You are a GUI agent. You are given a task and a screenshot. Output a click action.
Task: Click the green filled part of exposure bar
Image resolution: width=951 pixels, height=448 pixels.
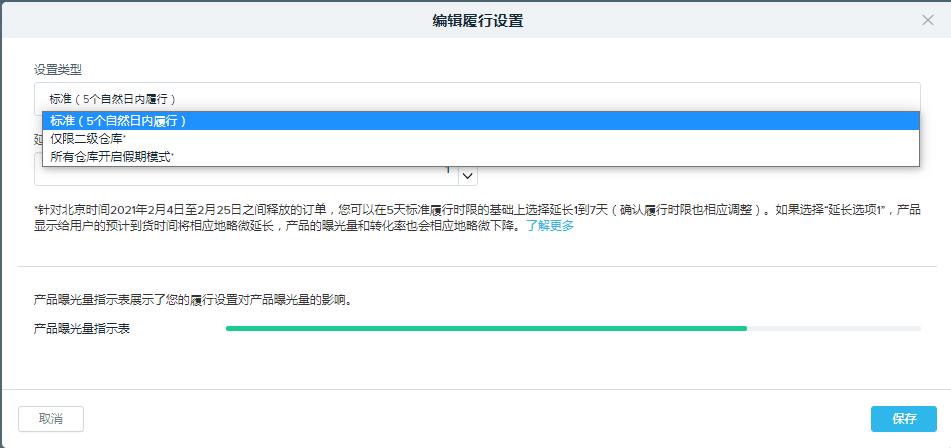pos(486,328)
